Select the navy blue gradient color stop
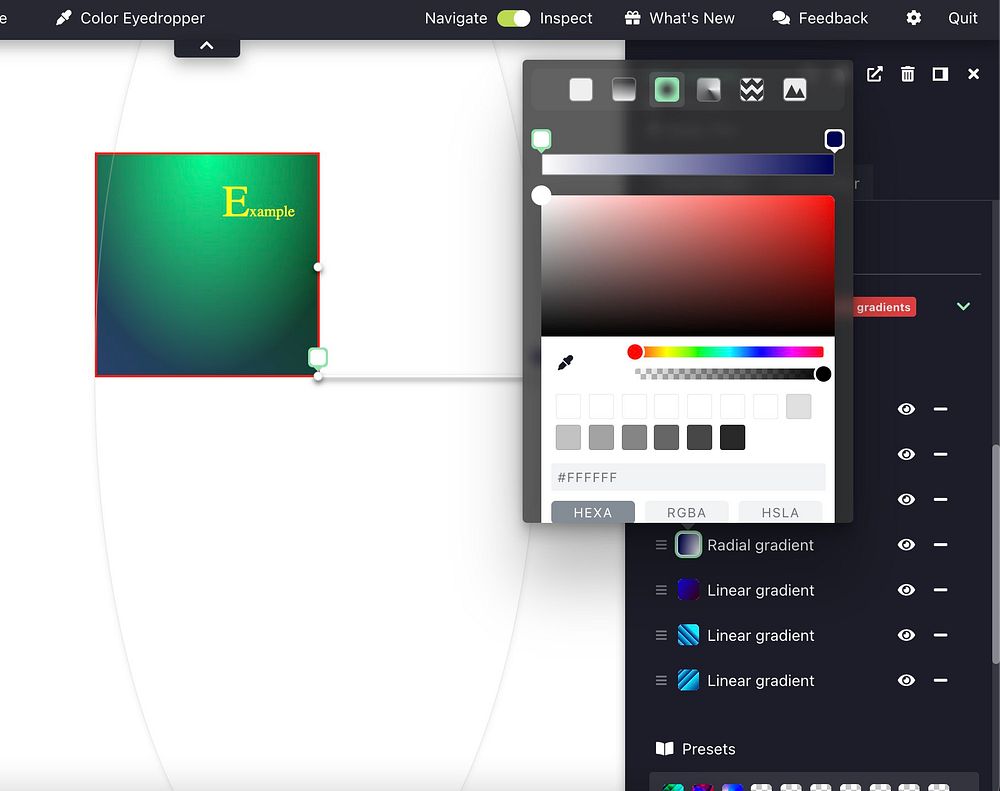Viewport: 1000px width, 791px height. pos(834,140)
